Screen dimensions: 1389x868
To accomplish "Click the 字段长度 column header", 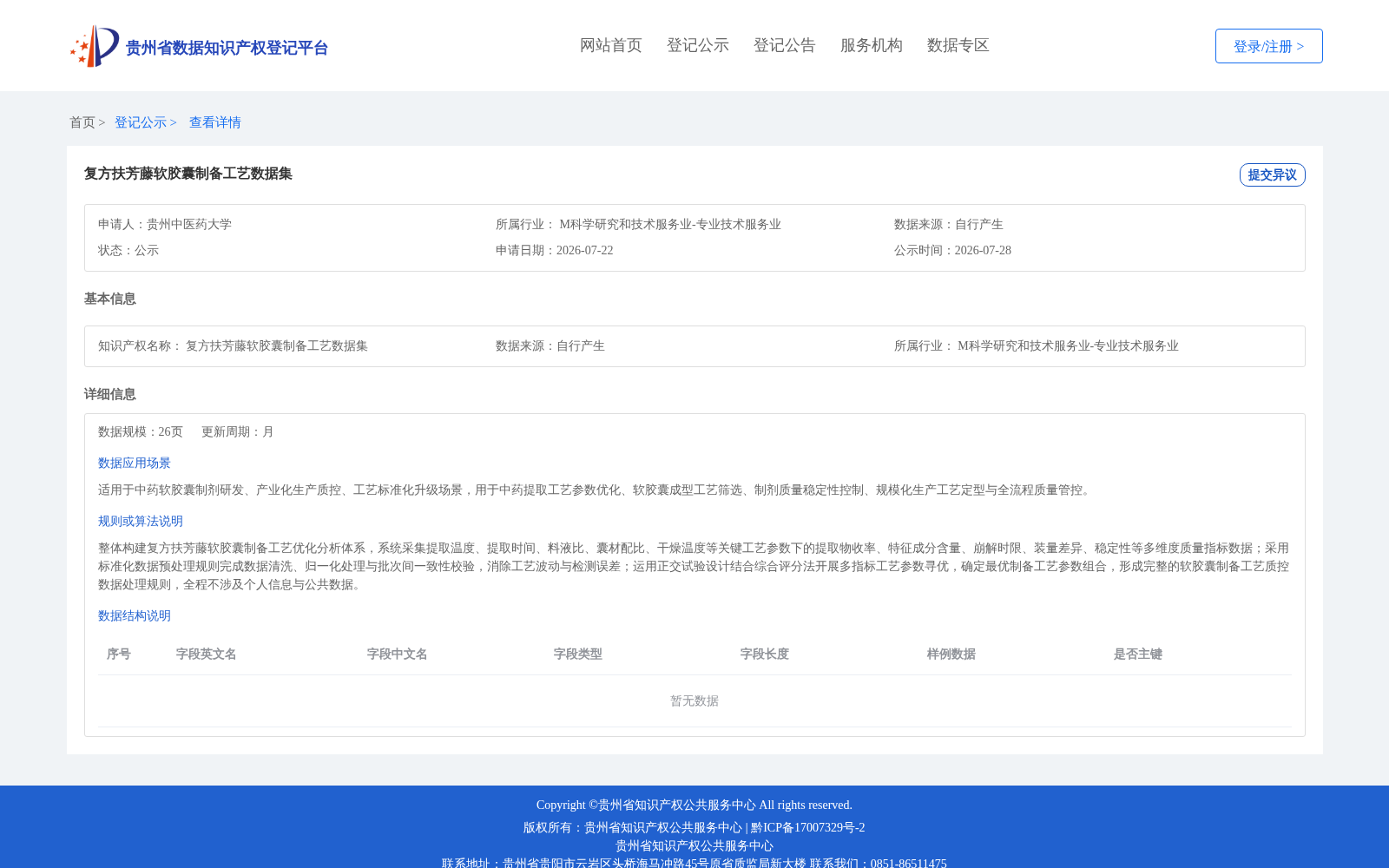I will pos(765,654).
